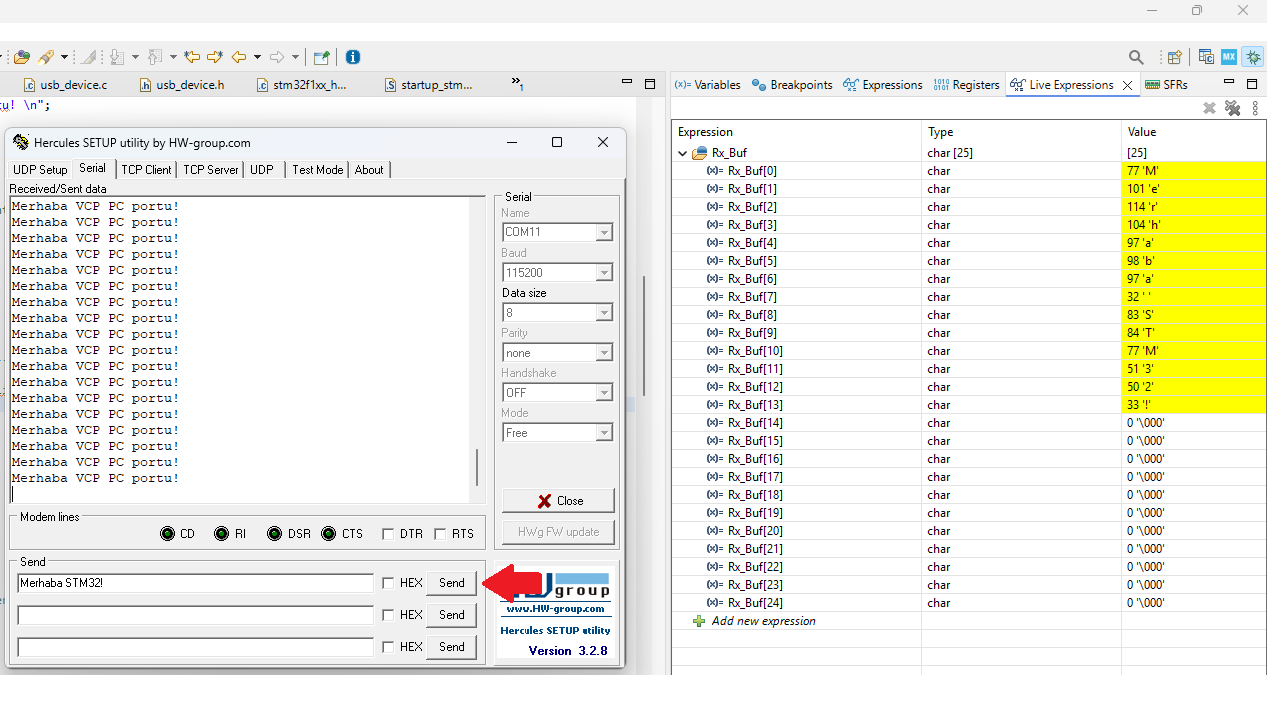1267x728 pixels.
Task: Collapse the Rx_Buf expression tree node
Action: (683, 153)
